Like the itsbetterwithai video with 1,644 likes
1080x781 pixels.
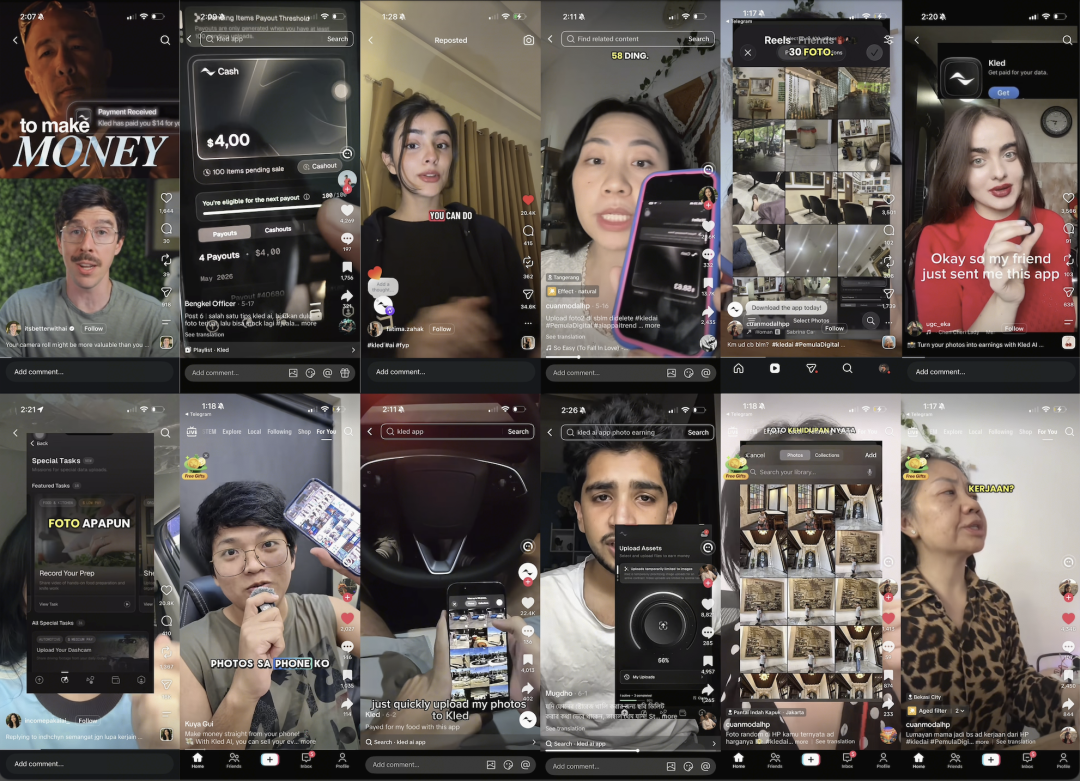pos(166,198)
